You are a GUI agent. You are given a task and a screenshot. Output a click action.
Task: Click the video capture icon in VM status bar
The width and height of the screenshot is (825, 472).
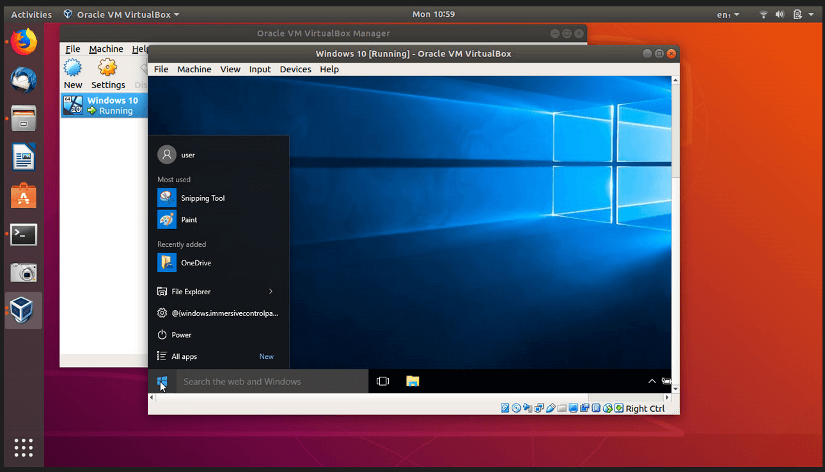point(585,408)
